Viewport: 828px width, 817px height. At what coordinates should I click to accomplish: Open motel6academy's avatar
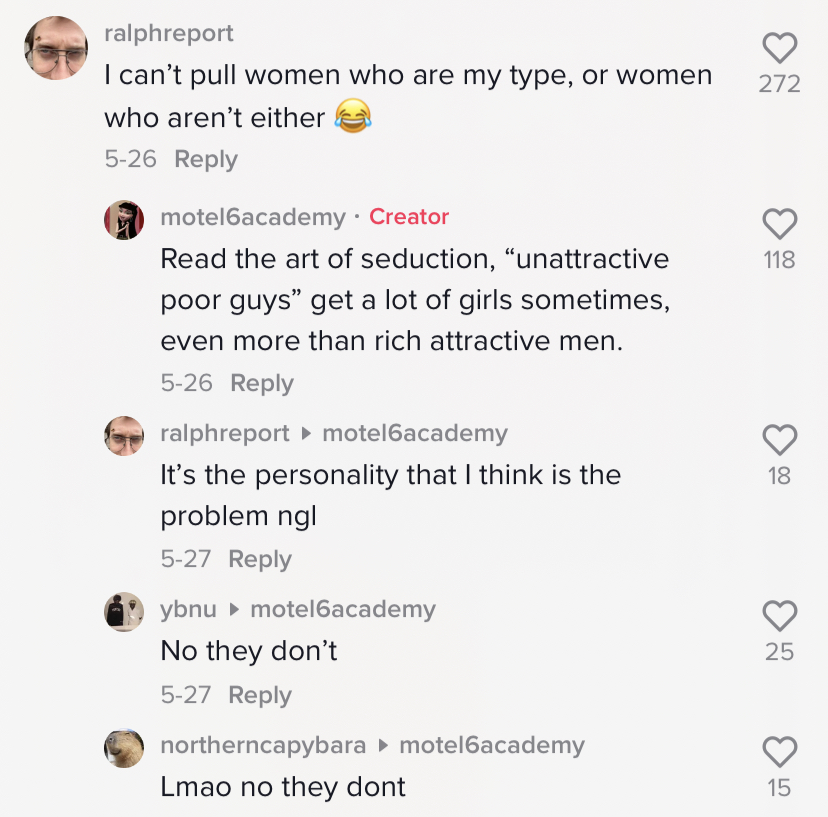124,220
